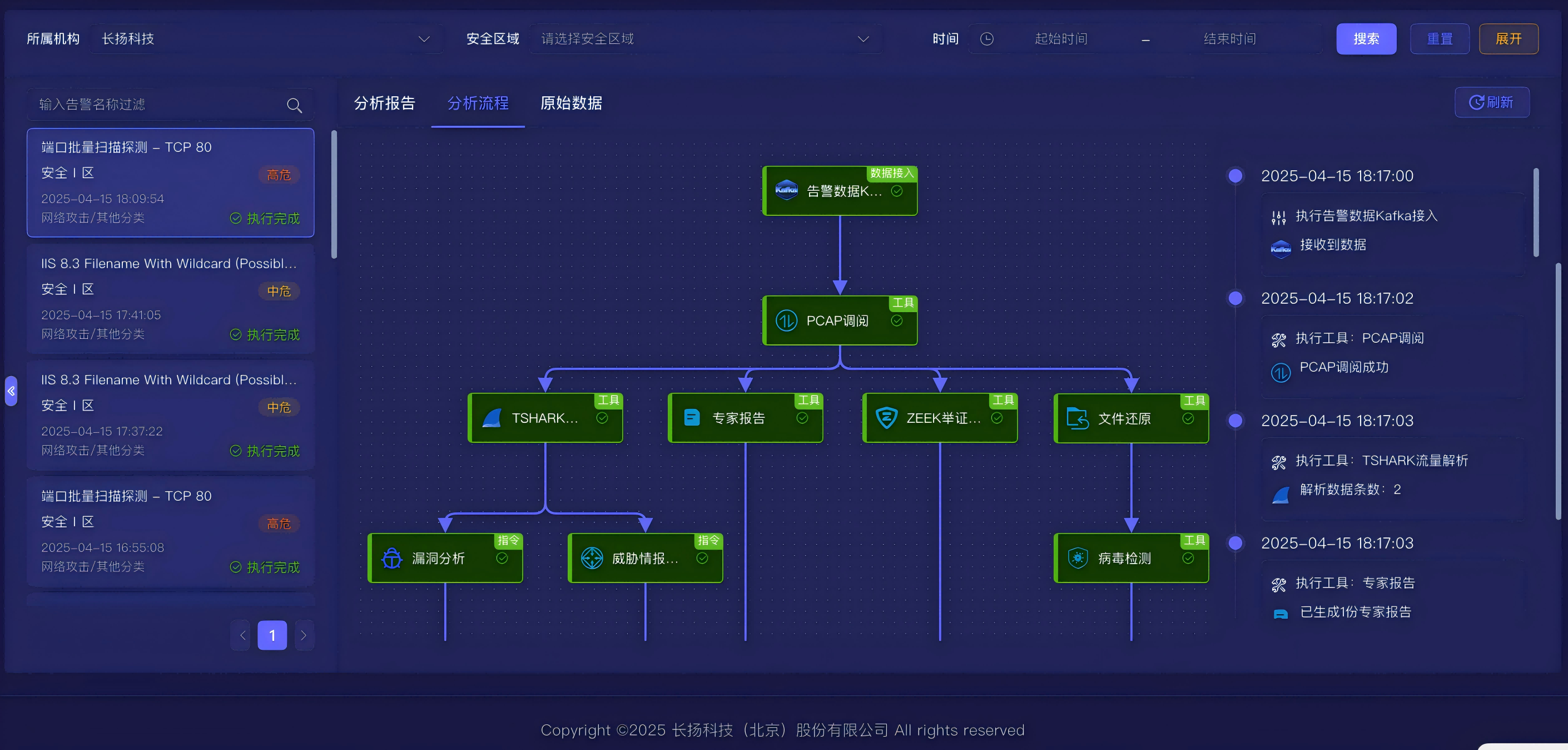Click the Kafka icon in 告警数据 node
The width and height of the screenshot is (1568, 750).
786,190
